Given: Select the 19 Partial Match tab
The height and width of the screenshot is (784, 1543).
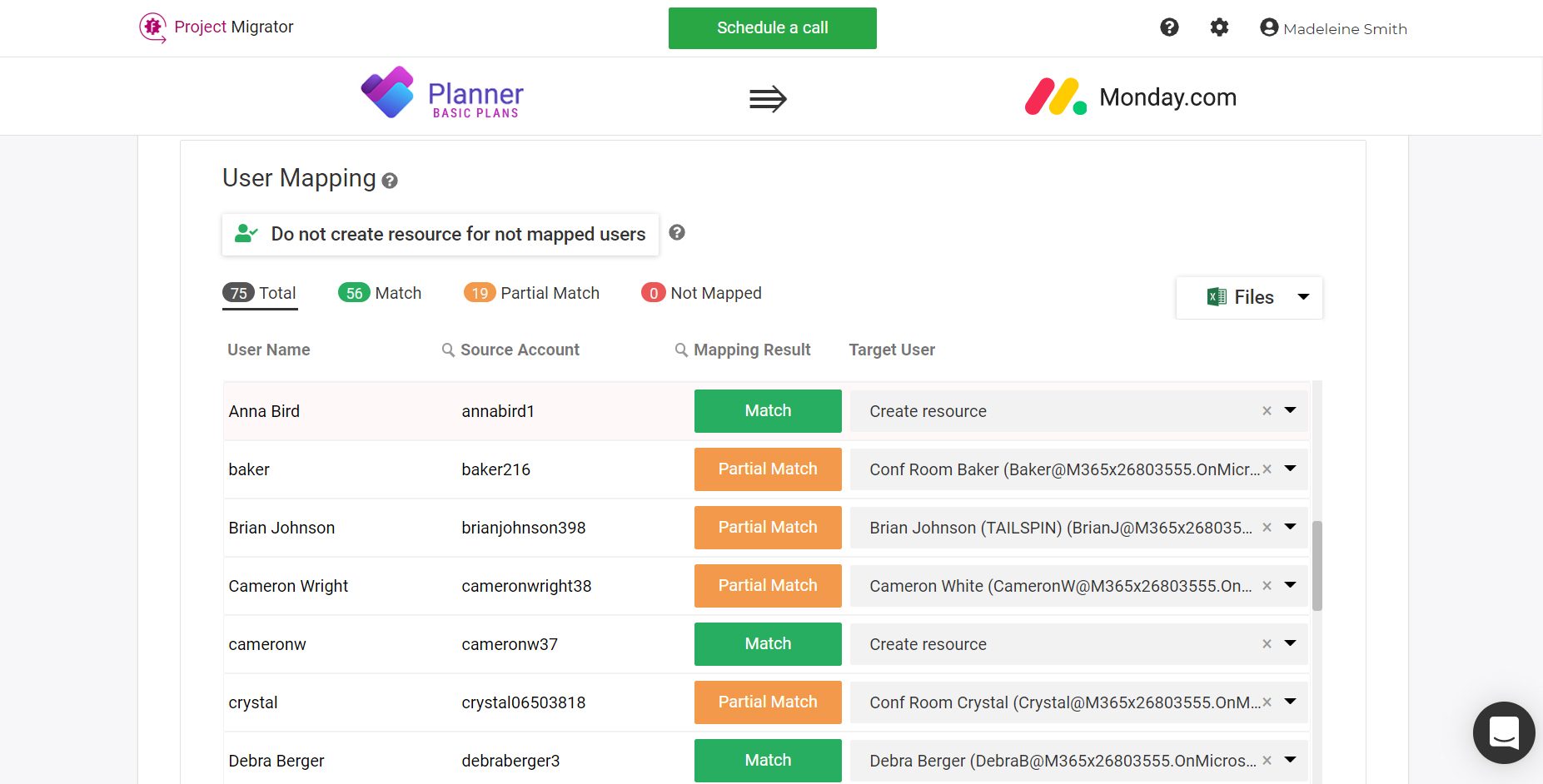Looking at the screenshot, I should 531,294.
